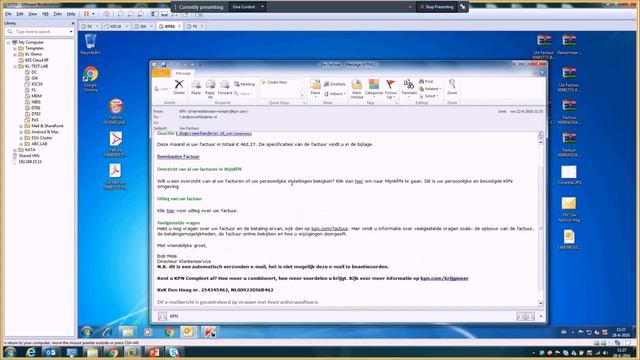The height and width of the screenshot is (360, 640).
Task: Click Find binoculars in ribbon
Action: [426, 82]
